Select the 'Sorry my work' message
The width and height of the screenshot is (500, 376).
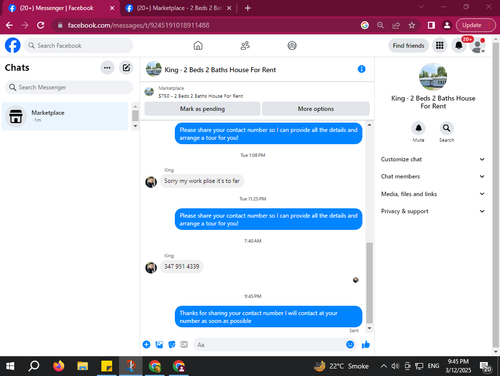202,181
